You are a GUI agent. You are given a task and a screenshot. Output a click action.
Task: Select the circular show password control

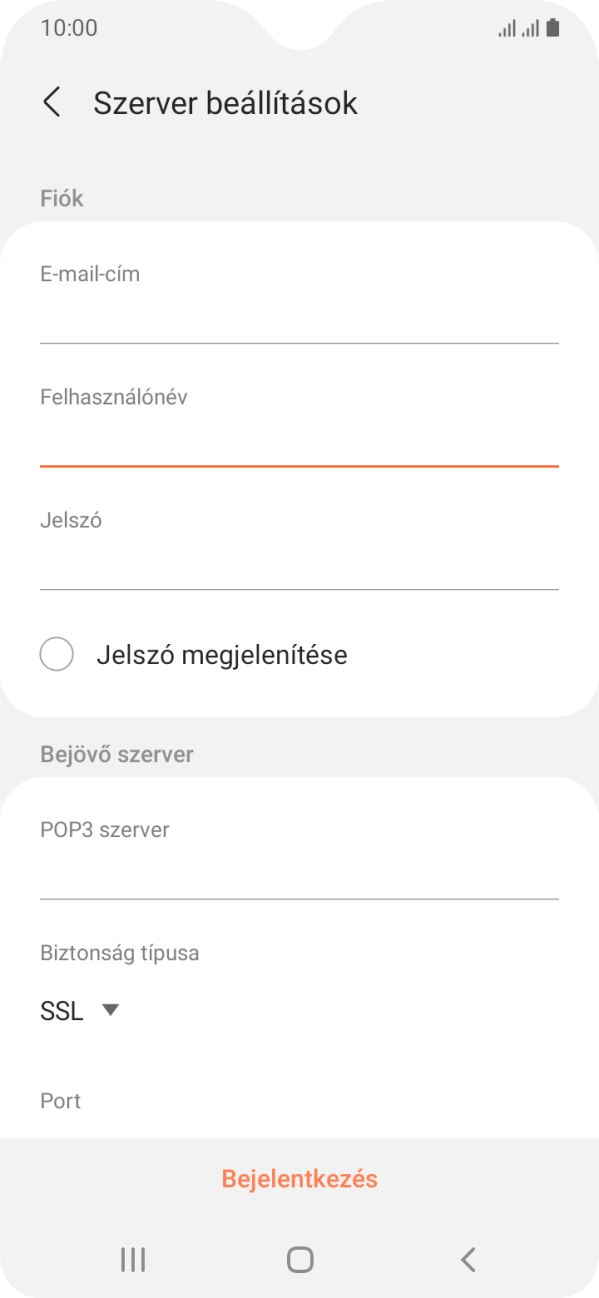pyautogui.click(x=57, y=654)
